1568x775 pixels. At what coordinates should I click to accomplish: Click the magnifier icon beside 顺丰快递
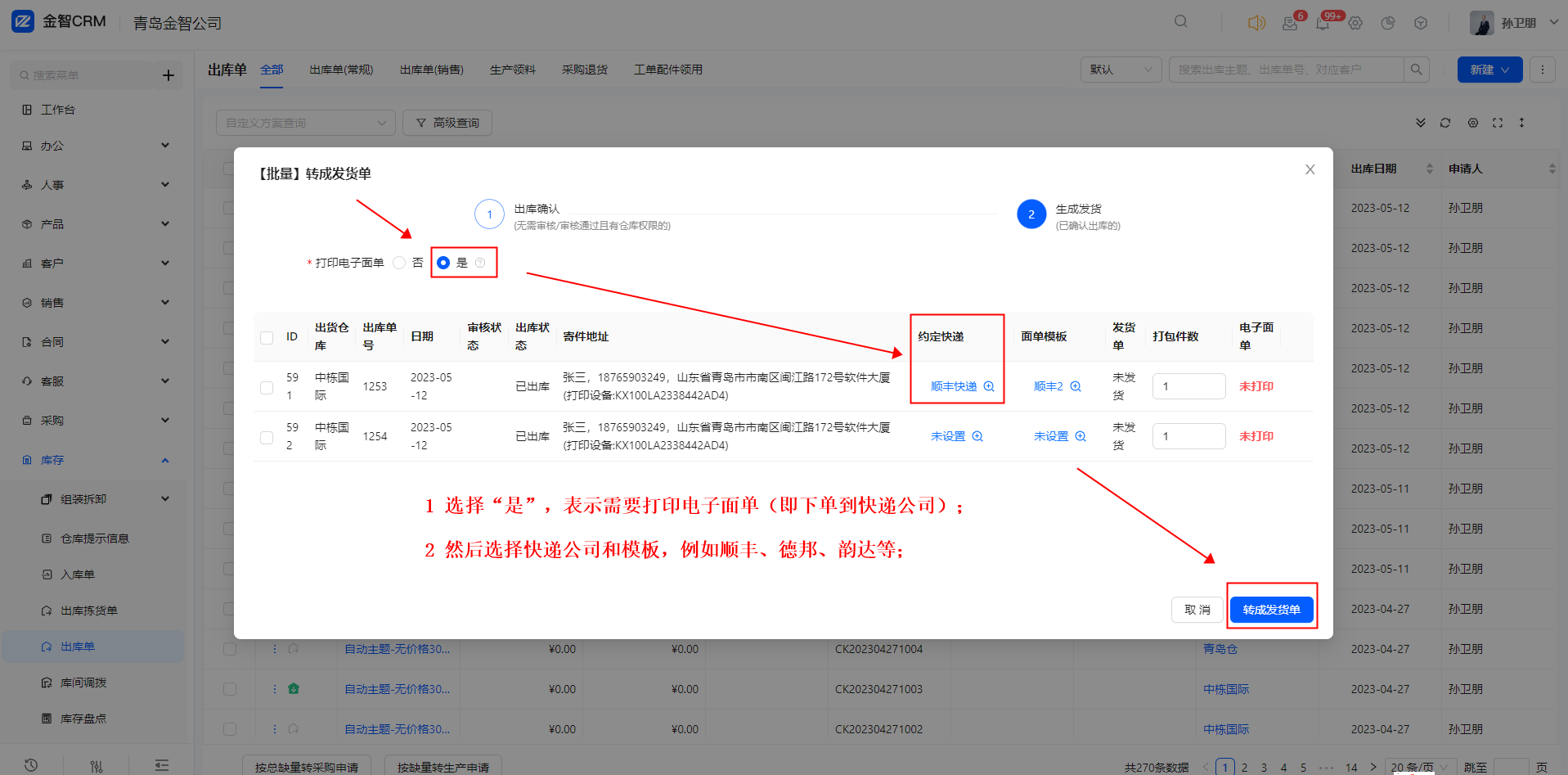coord(989,386)
